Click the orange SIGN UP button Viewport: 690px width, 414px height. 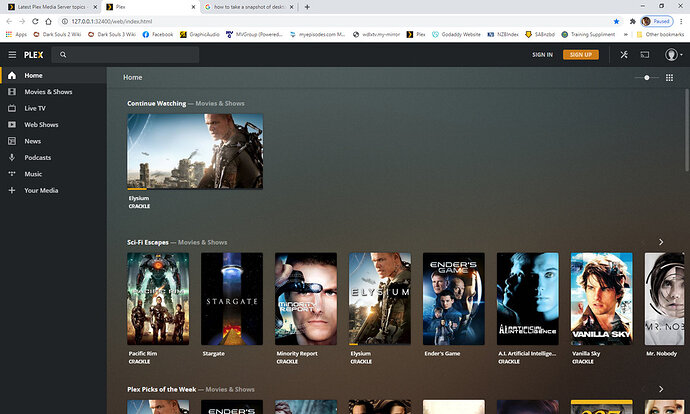click(x=581, y=55)
